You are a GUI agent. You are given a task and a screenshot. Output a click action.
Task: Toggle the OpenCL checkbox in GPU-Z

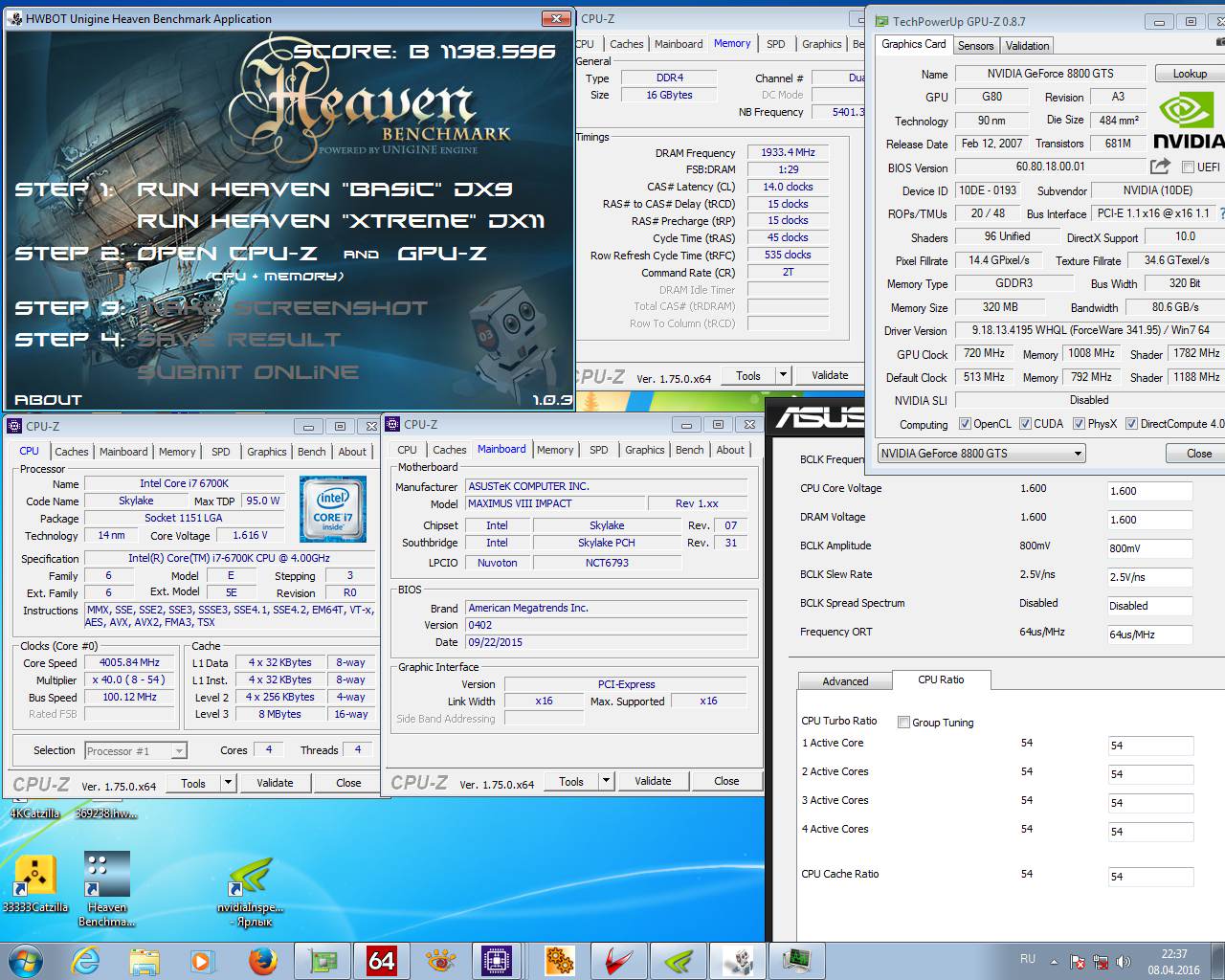(965, 424)
